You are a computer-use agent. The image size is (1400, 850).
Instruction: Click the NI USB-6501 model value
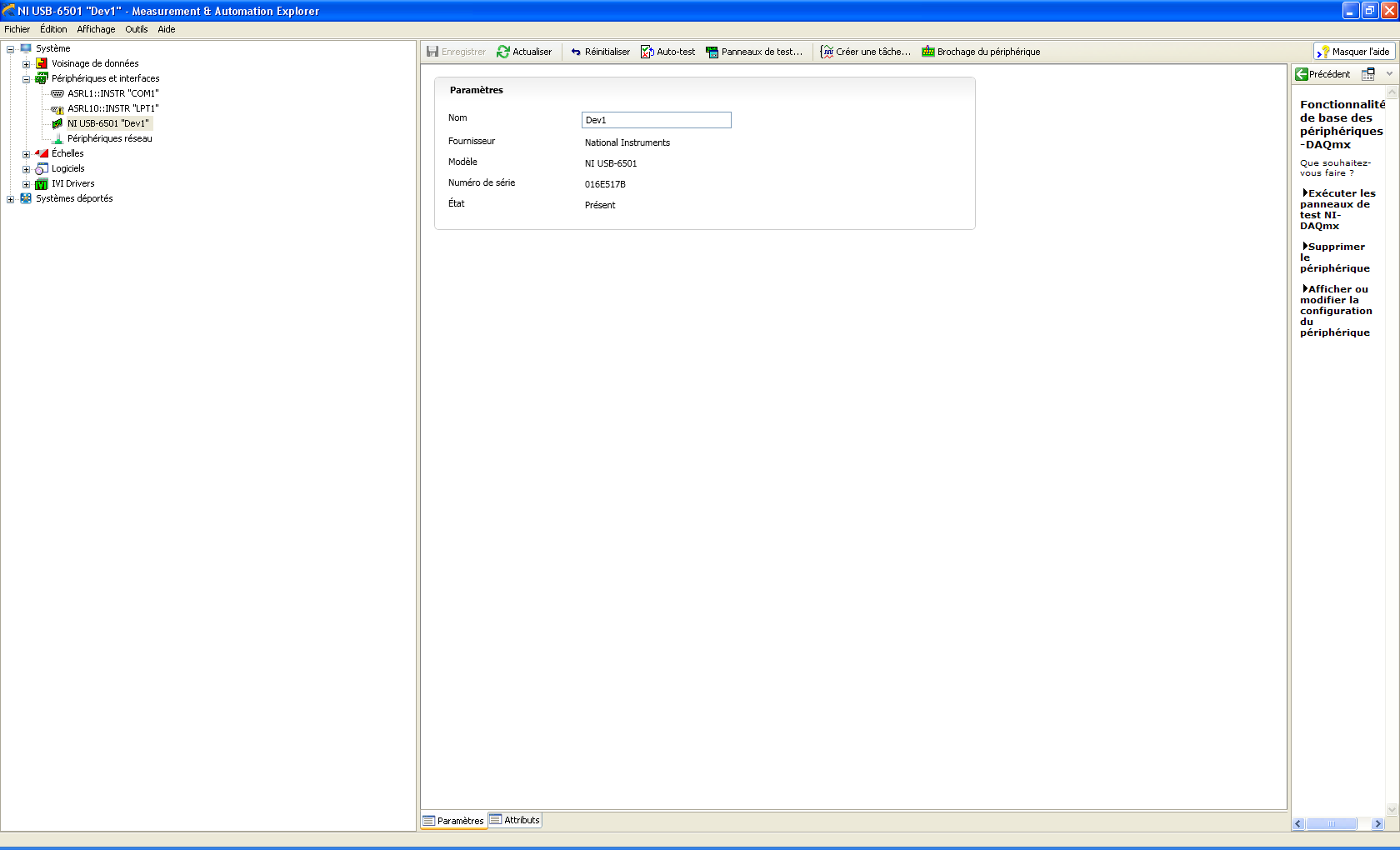(611, 163)
